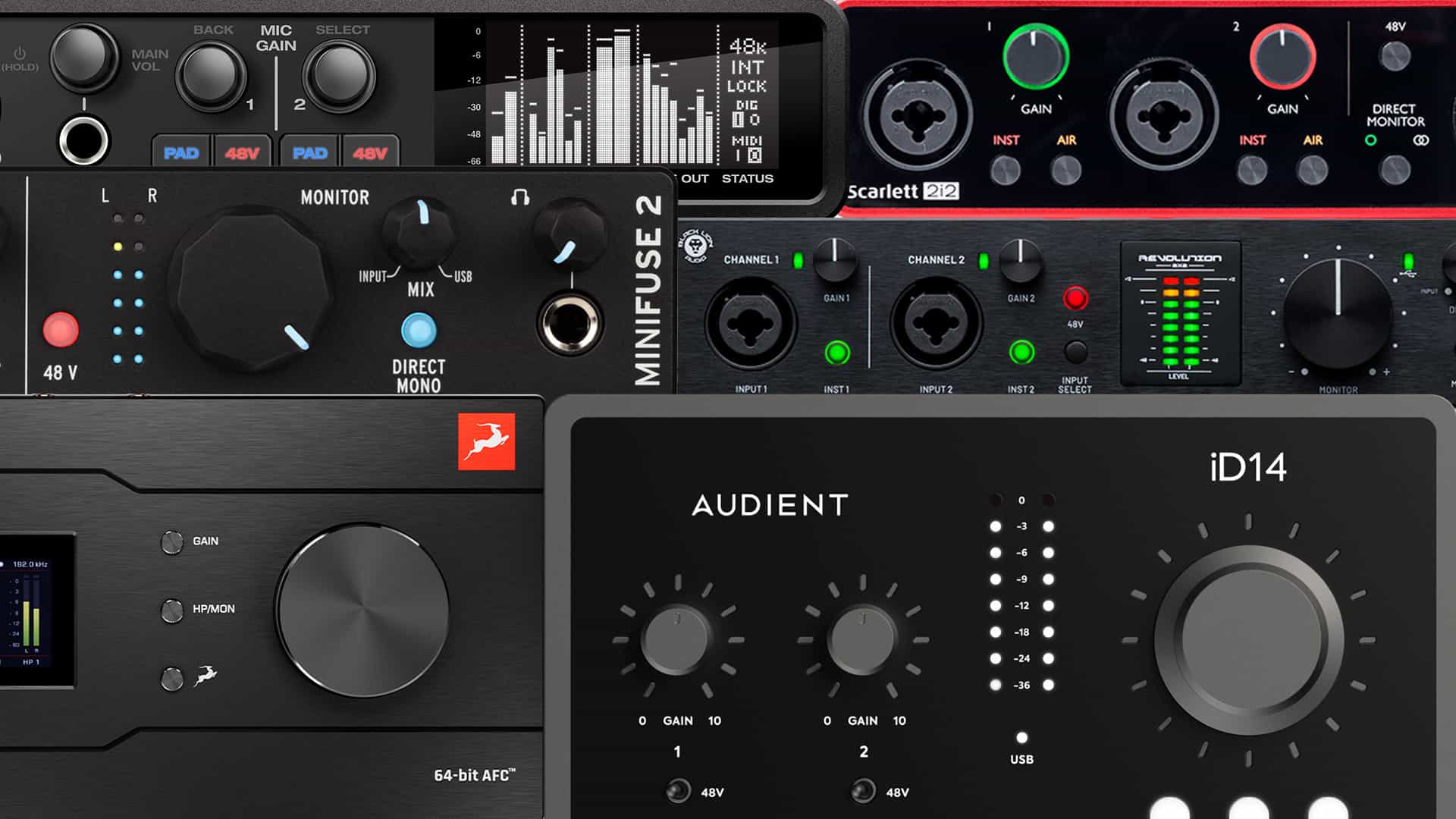Screen dimensions: 1456x819
Task: Enable the first 48V button next to PAD
Action: click(x=243, y=152)
